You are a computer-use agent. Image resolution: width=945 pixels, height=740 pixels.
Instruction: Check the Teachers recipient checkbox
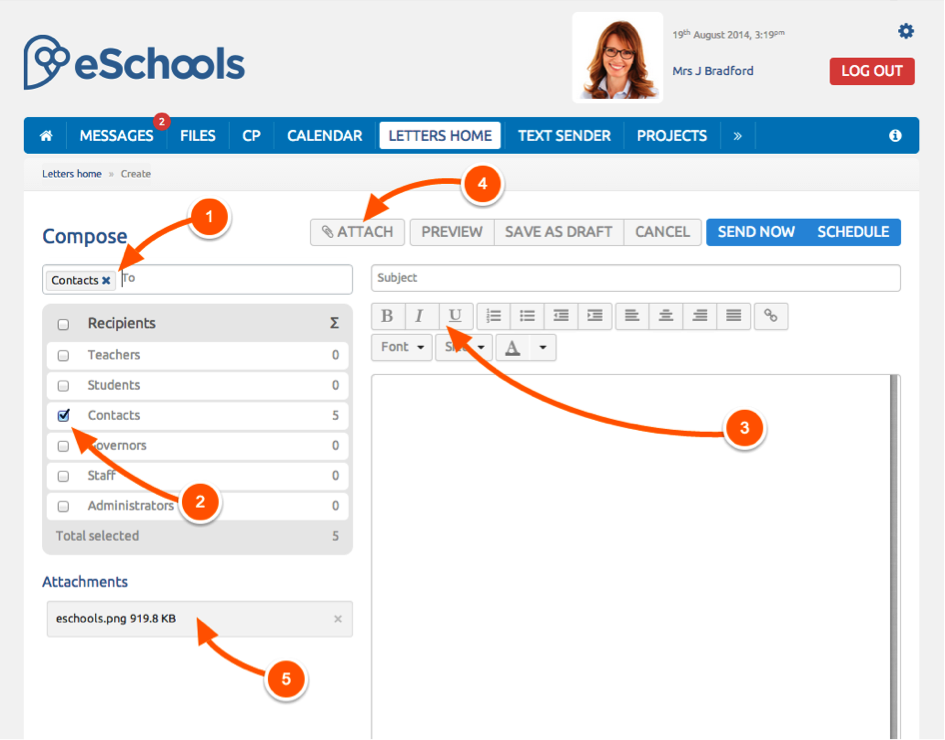tap(64, 355)
